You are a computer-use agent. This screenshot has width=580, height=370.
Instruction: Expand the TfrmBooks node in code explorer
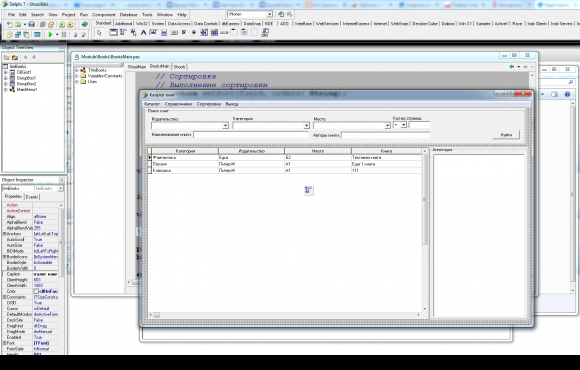(x=77, y=70)
